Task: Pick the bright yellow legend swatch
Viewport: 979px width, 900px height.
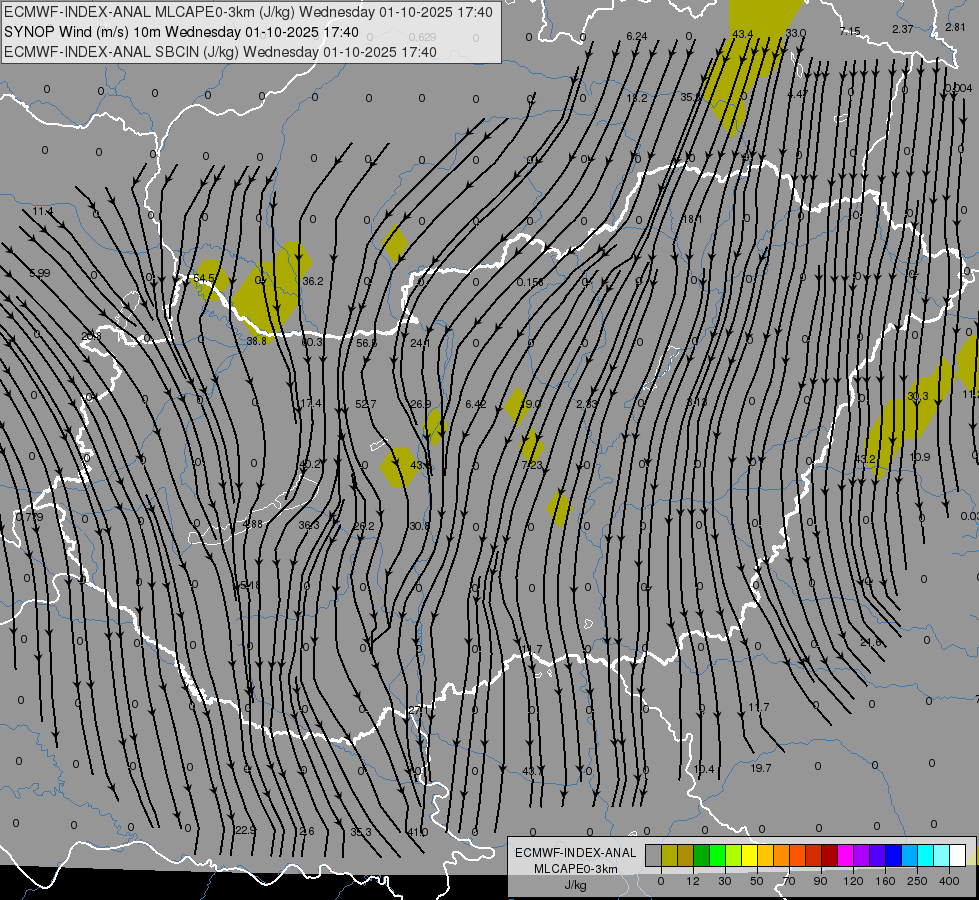Action: [749, 855]
